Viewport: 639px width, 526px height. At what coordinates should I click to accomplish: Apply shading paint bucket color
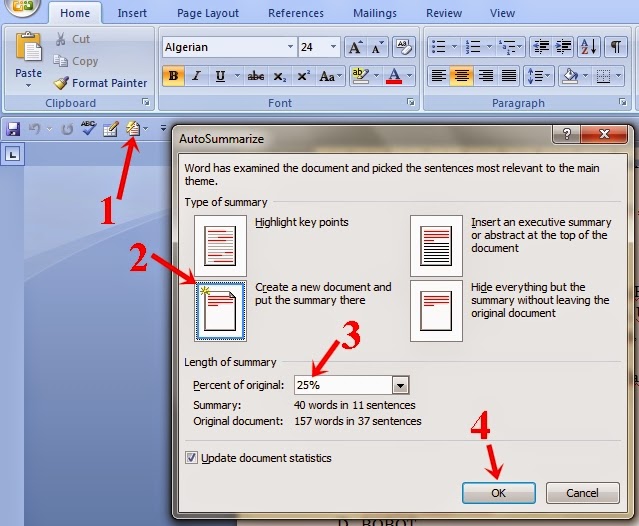pos(570,76)
